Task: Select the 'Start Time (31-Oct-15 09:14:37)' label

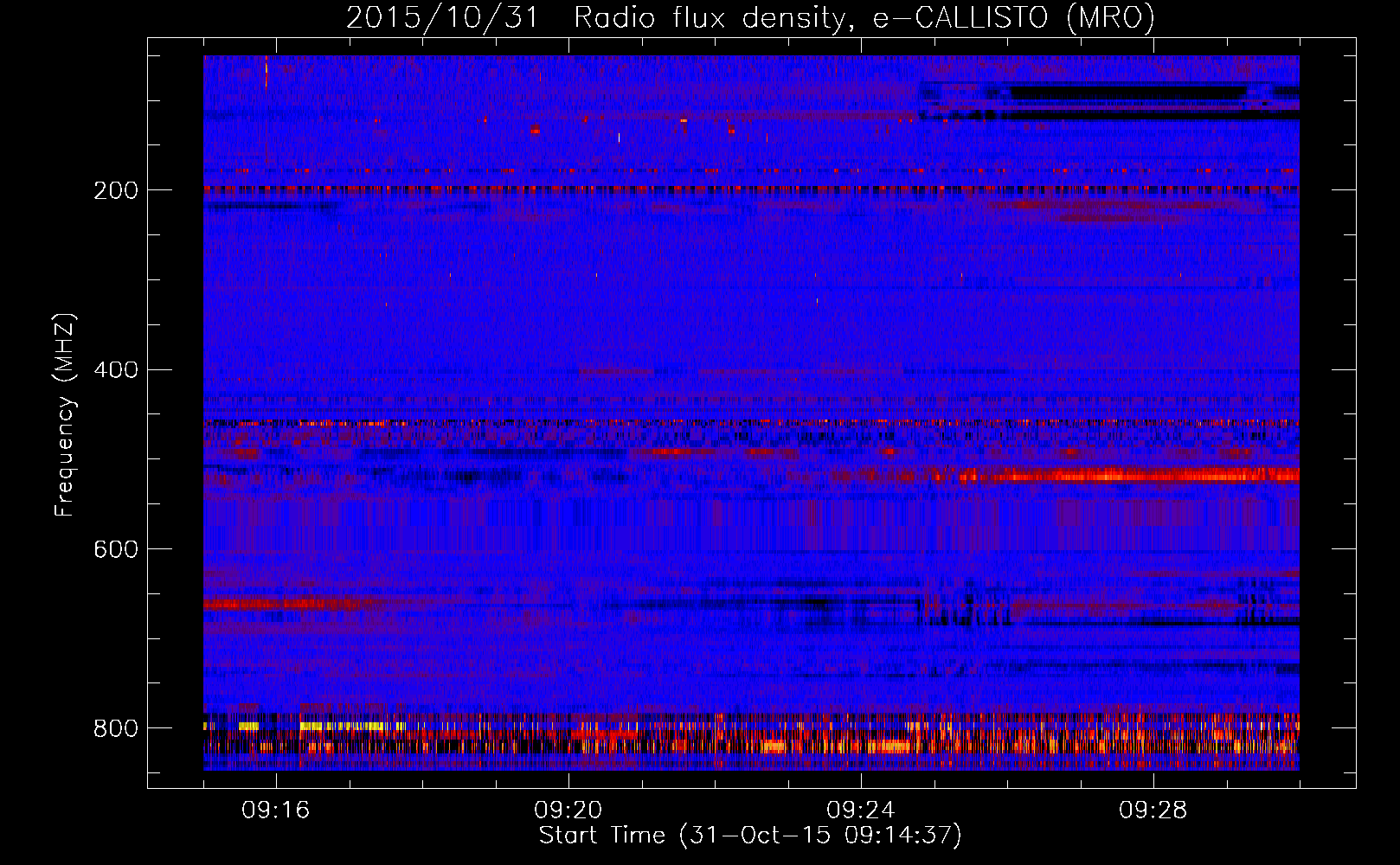Action: tap(750, 836)
